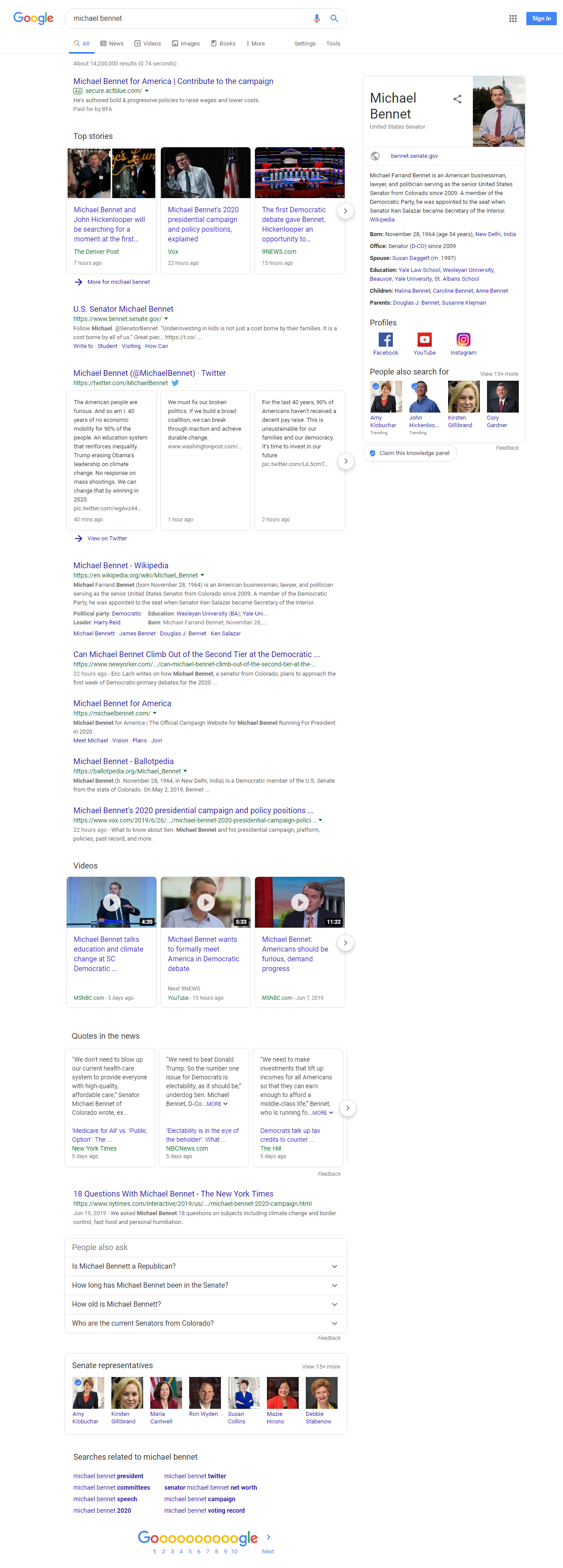Screen dimensions: 563x1568
Task: Open dropdown arrow beside bennet.senate.gov URL
Action: coord(166,318)
